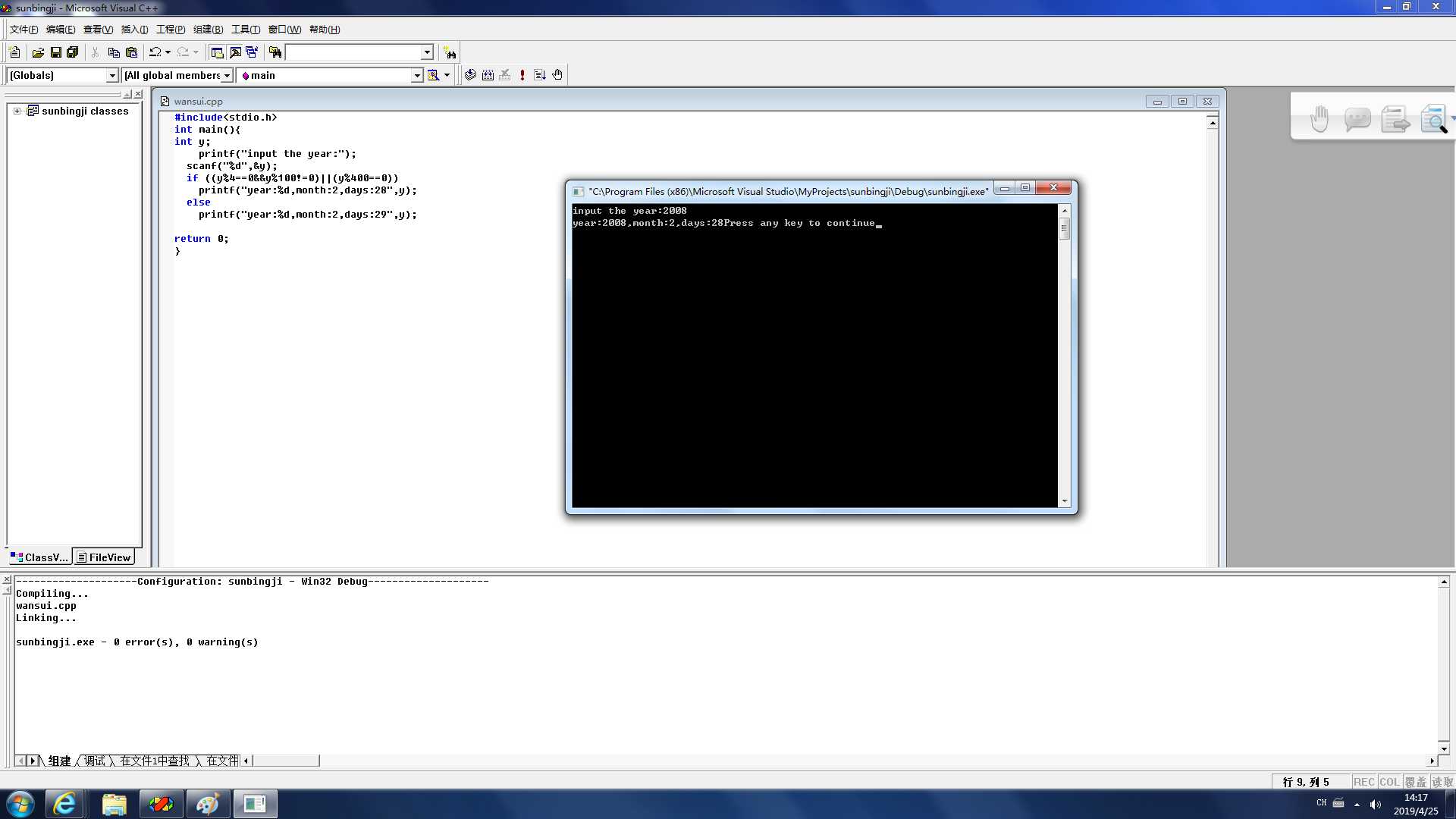
Task: Open the 插入(I) menu
Action: point(134,30)
